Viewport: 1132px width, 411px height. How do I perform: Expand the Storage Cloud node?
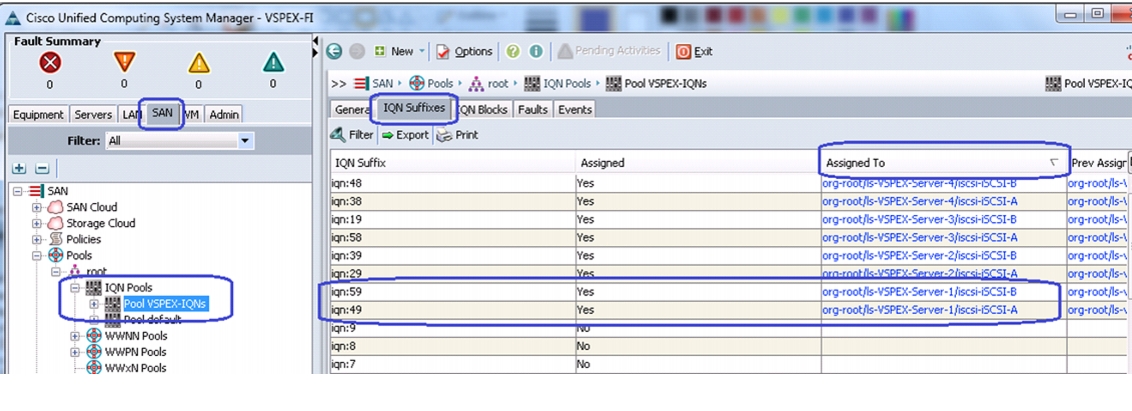(x=37, y=223)
